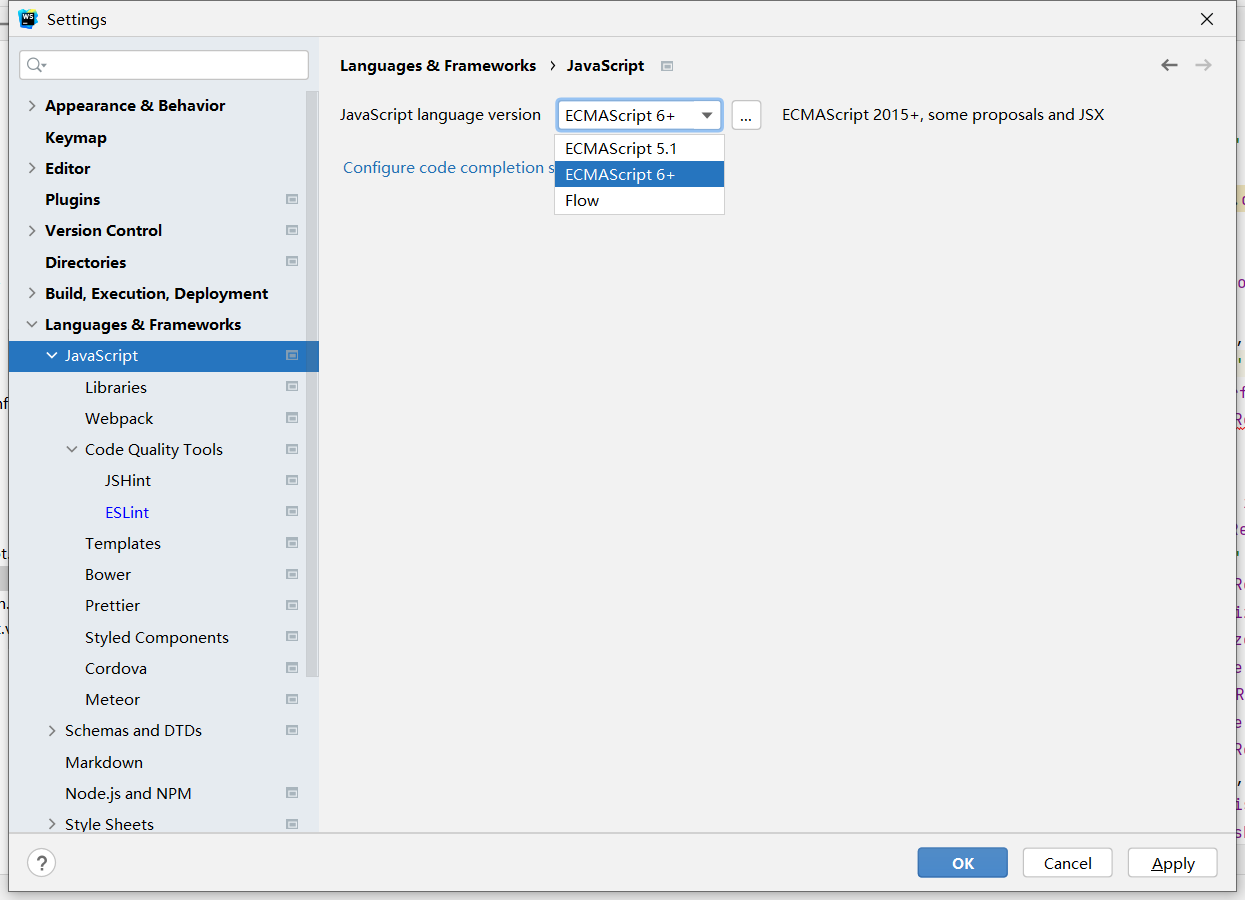Click project icon on Plugins row
The width and height of the screenshot is (1245, 900).
click(x=292, y=199)
